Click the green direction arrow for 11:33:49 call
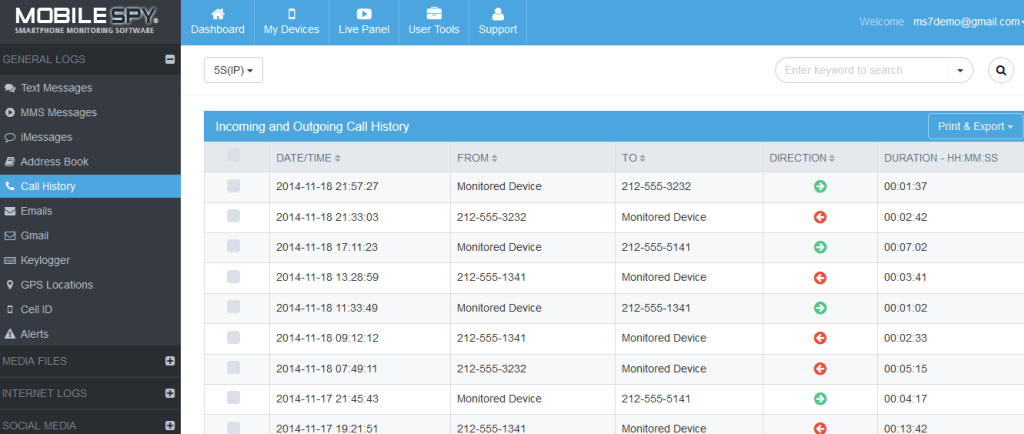 820,308
